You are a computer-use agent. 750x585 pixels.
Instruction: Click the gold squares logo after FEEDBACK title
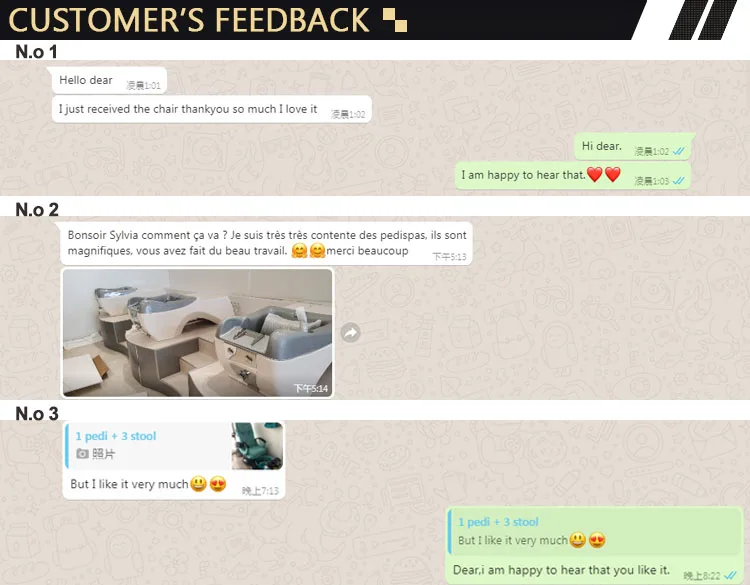tap(395, 20)
